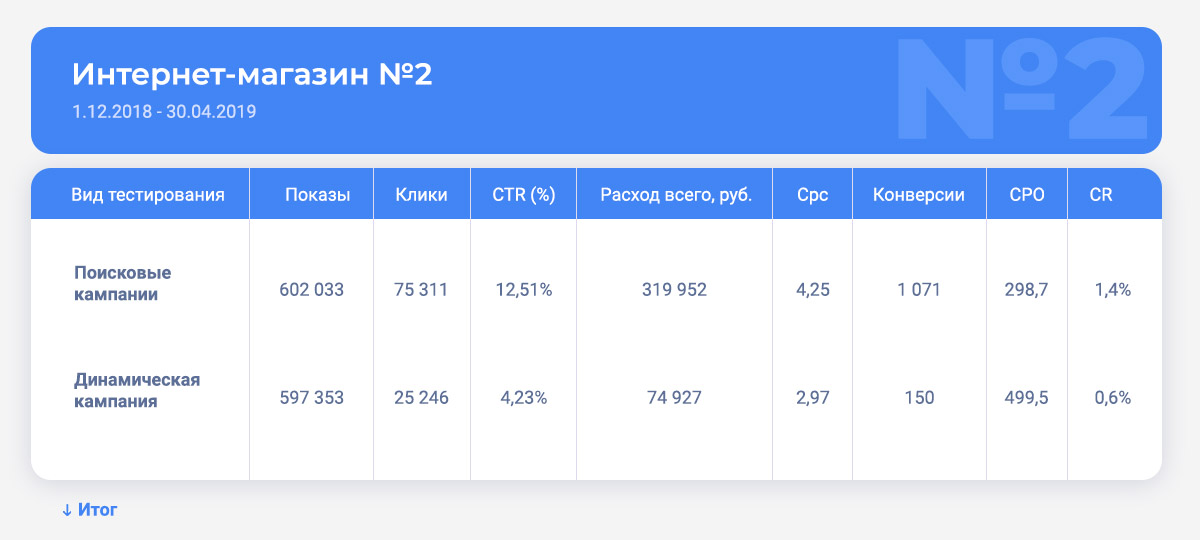Click the Интернет-магазин №2 title
Image resolution: width=1200 pixels, height=540 pixels.
pos(253,75)
